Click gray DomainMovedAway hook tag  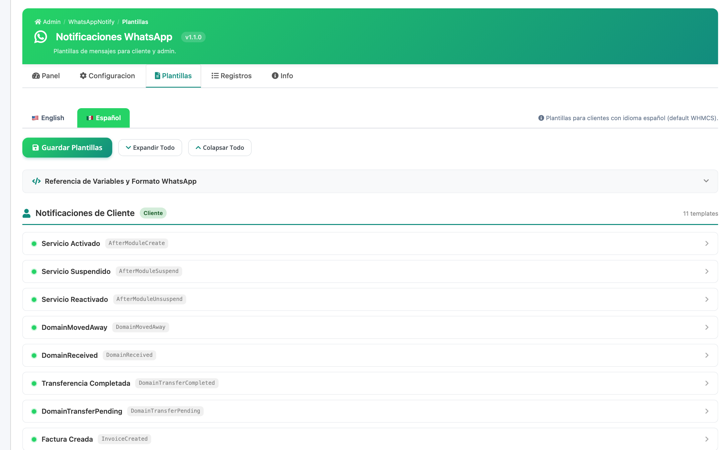tap(141, 327)
